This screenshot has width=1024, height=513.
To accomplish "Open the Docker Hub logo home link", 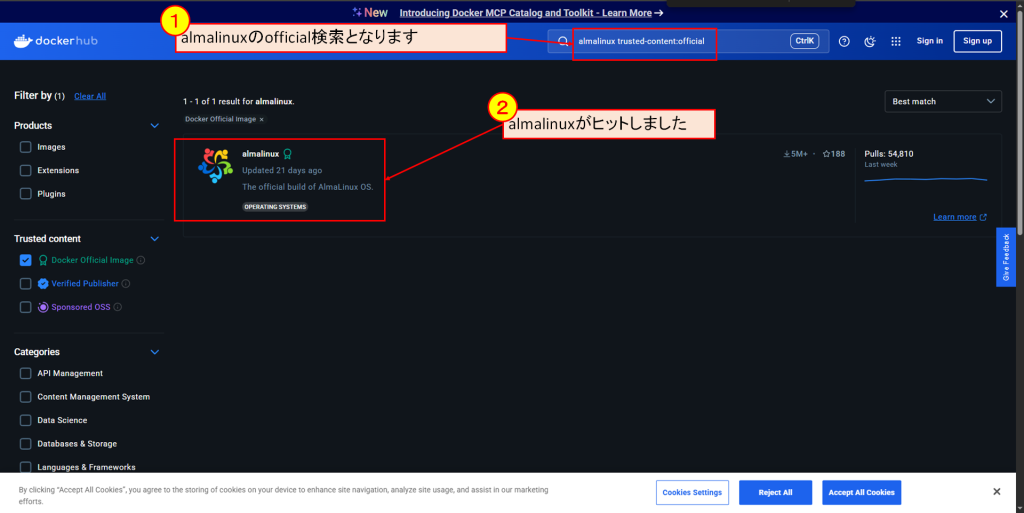I will (56, 40).
